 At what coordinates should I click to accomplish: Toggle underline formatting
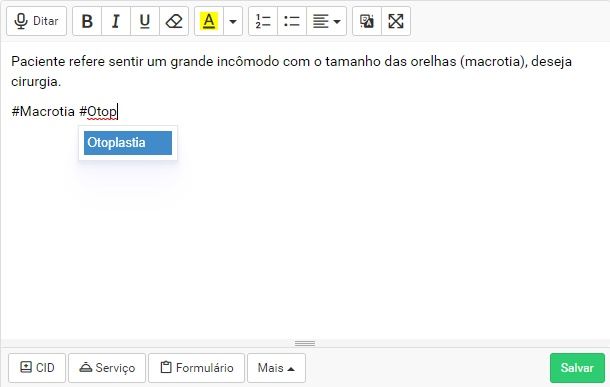click(145, 21)
